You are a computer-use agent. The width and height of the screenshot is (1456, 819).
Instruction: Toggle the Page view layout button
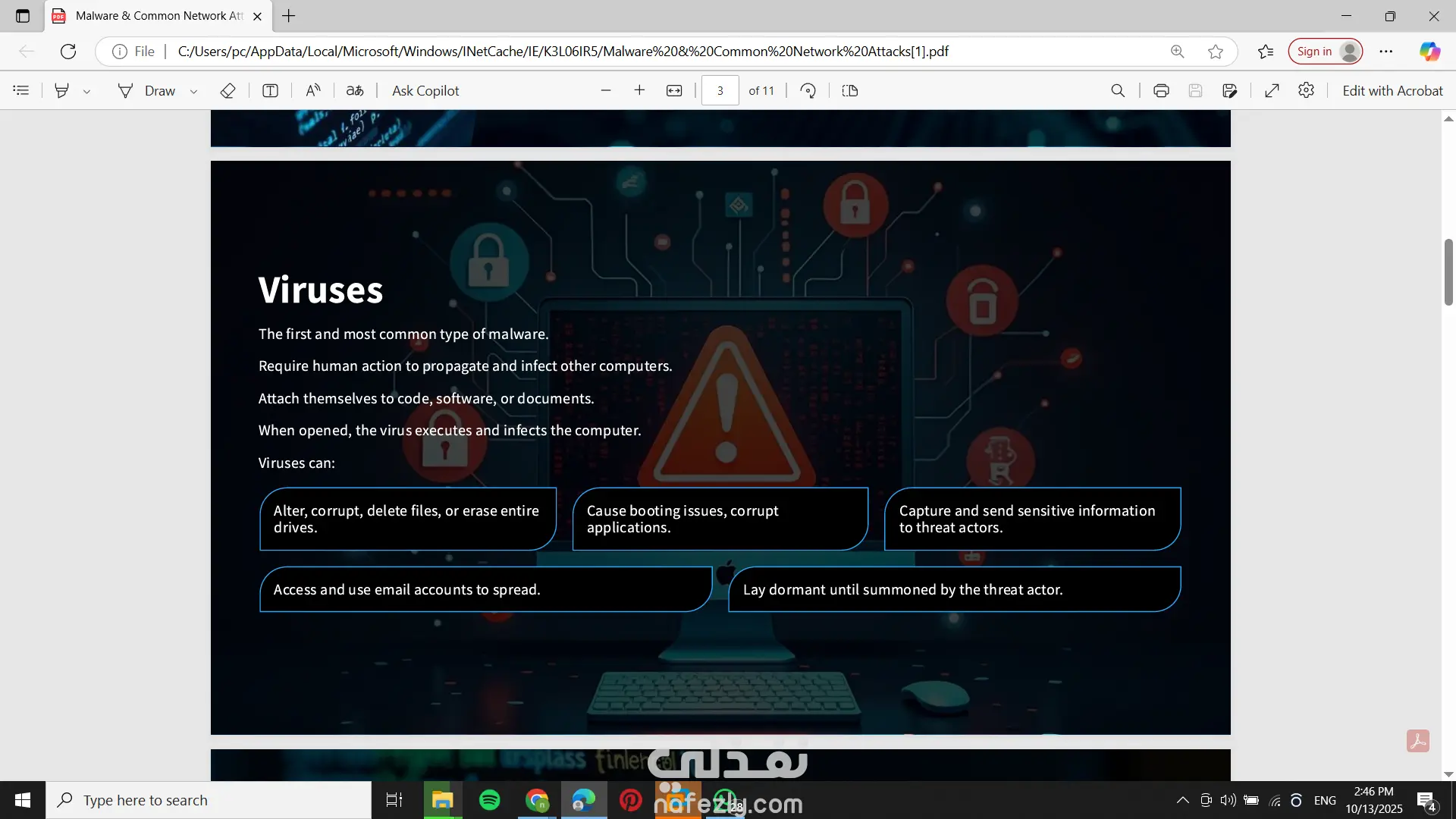pos(850,90)
